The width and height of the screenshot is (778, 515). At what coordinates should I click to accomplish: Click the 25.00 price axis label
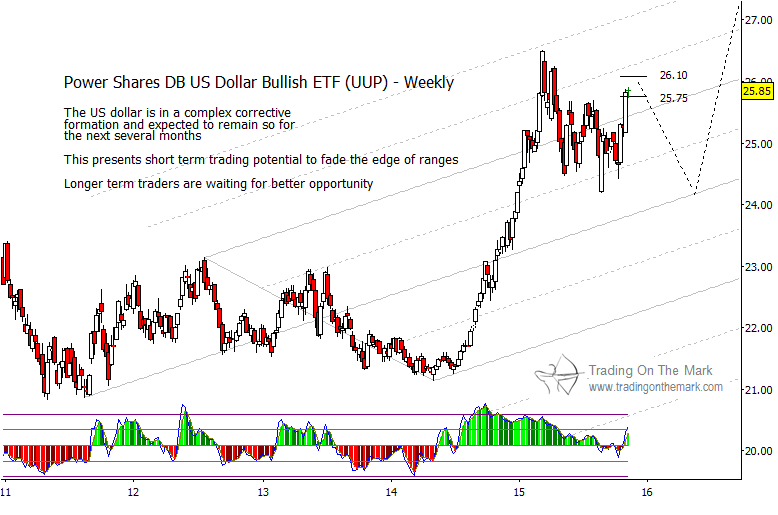759,144
